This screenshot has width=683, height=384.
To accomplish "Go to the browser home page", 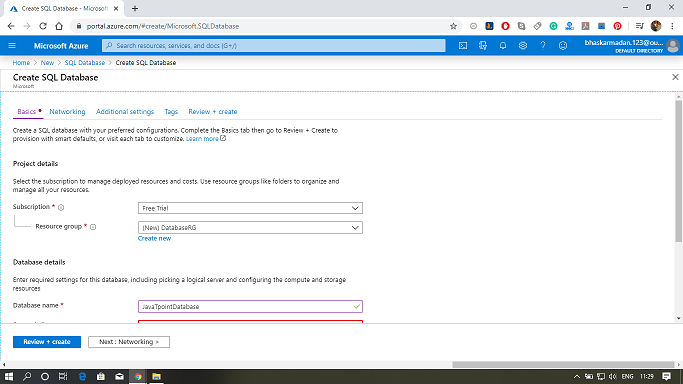I will click(x=59, y=26).
